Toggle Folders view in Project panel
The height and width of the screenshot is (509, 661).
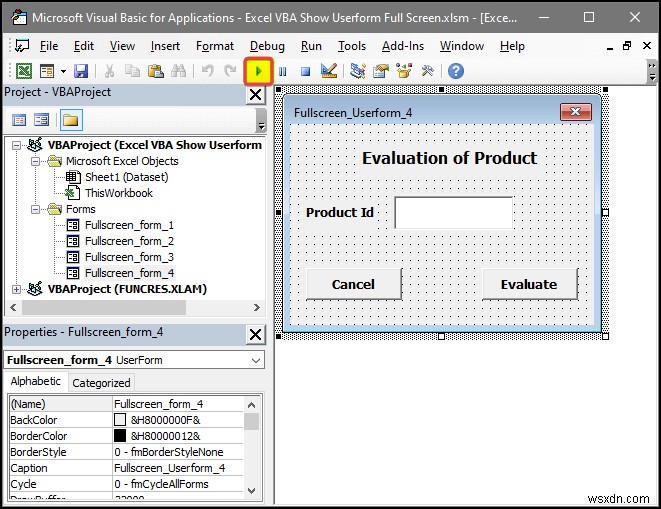coord(70,121)
